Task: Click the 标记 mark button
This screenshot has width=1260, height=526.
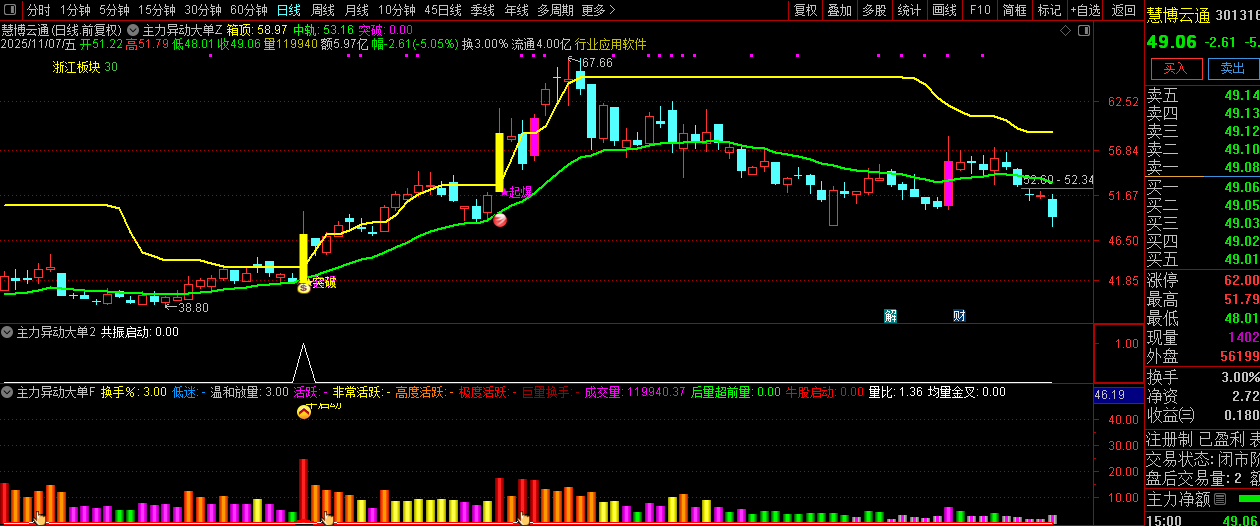Action: (1049, 10)
